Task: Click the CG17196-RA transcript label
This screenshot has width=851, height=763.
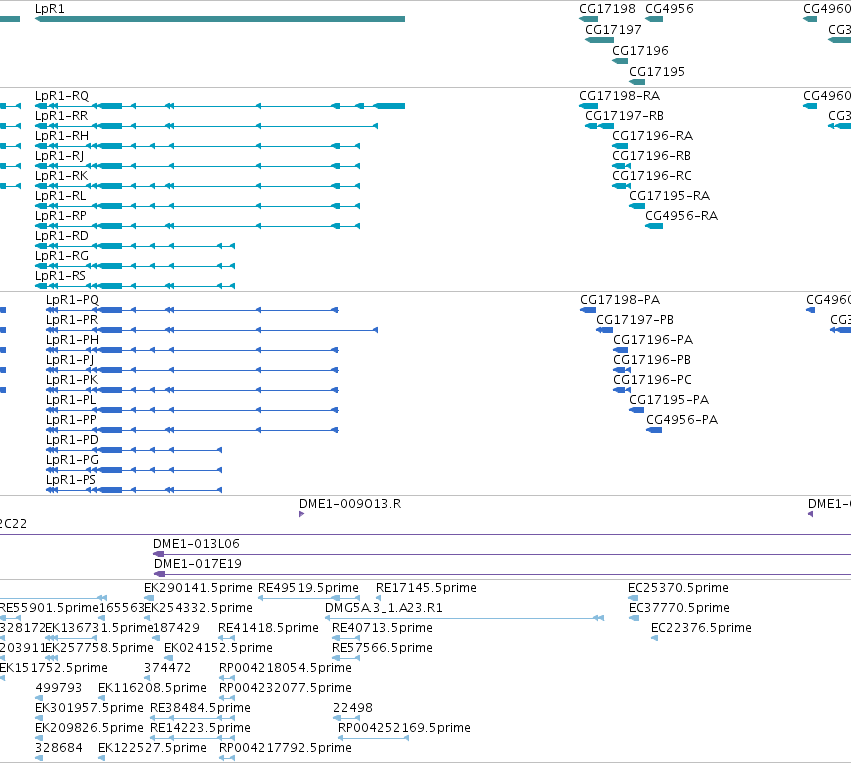Action: 653,136
